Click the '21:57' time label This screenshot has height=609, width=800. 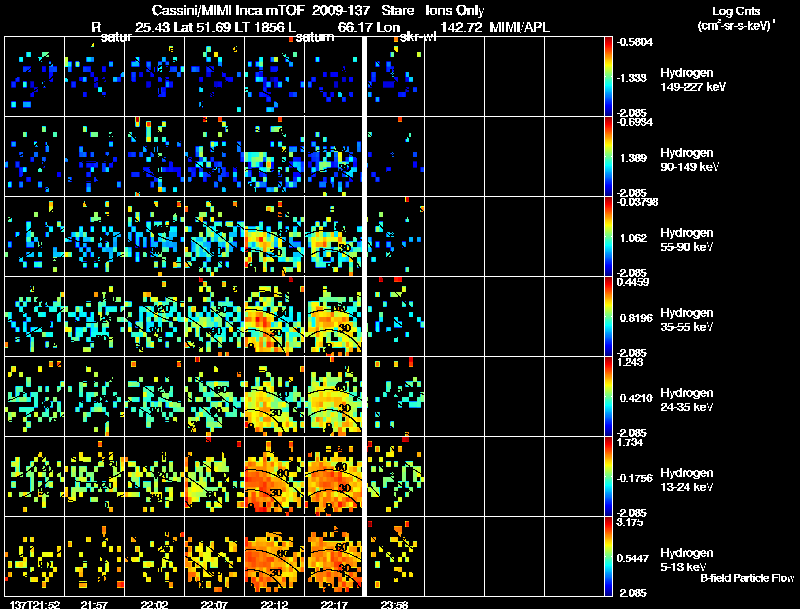click(94, 604)
